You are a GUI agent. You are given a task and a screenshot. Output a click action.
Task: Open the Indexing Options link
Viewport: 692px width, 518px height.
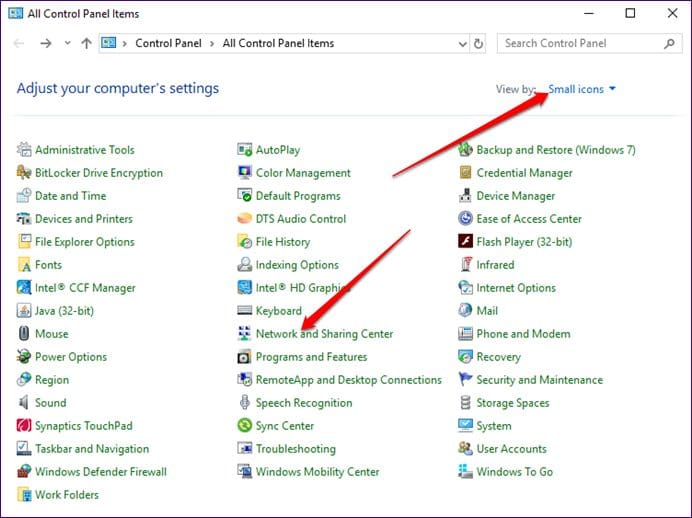click(x=297, y=265)
